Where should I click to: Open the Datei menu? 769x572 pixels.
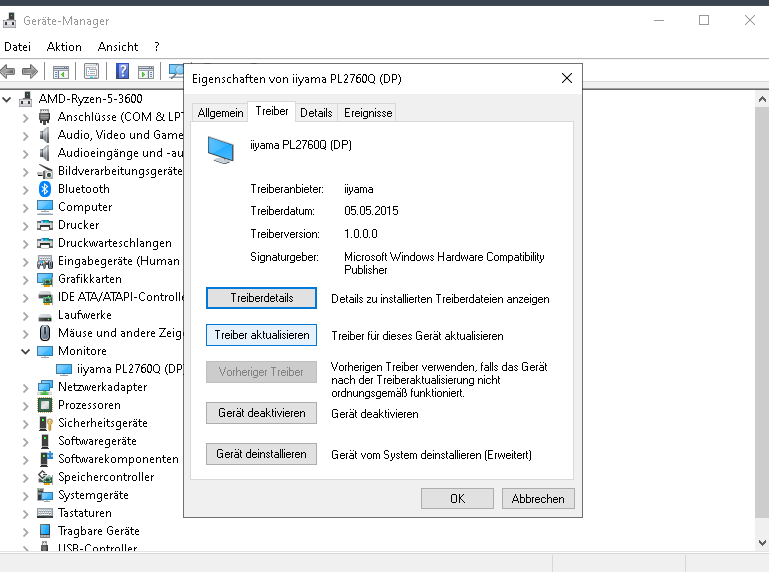[x=17, y=47]
